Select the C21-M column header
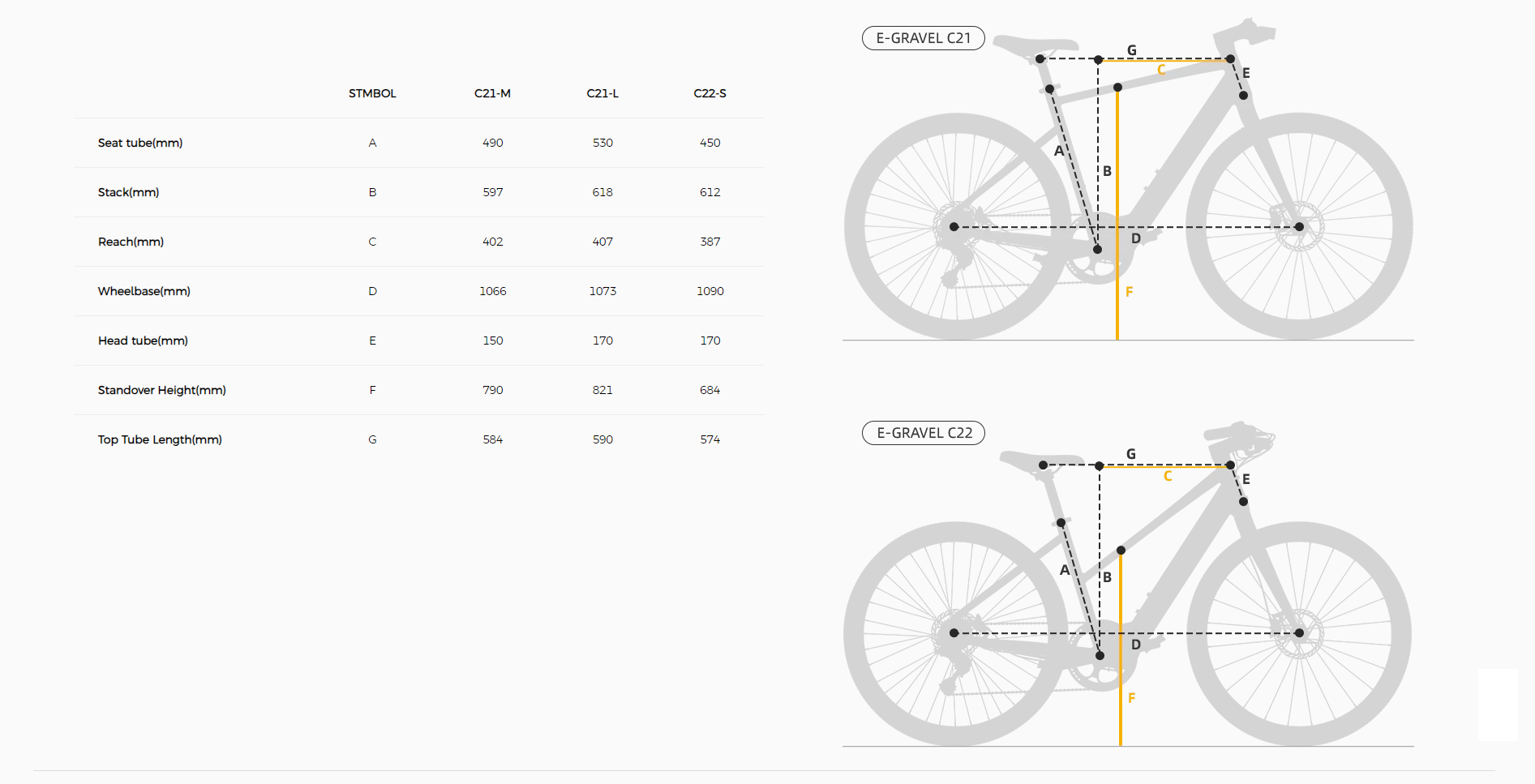This screenshot has width=1535, height=784. (492, 93)
